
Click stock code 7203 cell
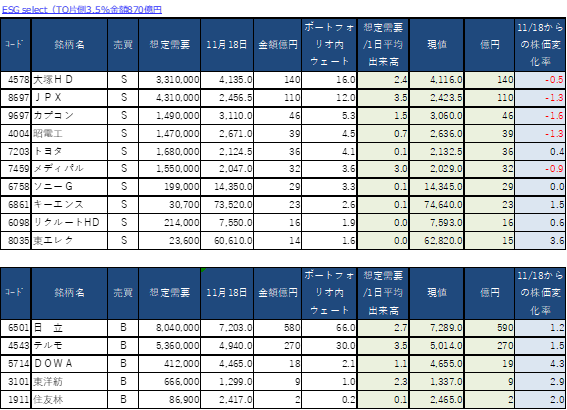16,151
